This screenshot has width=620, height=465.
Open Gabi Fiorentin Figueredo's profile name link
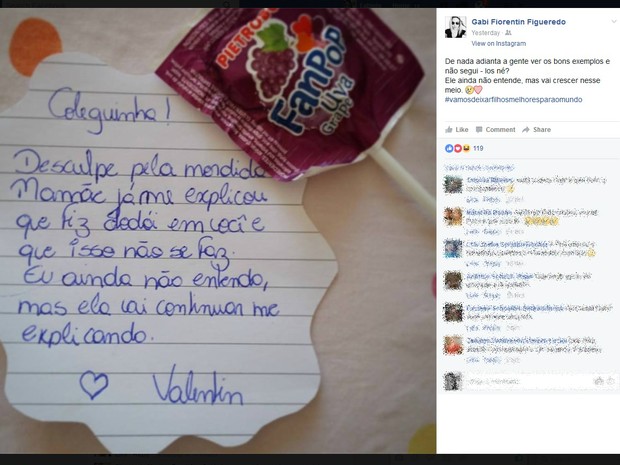point(518,22)
